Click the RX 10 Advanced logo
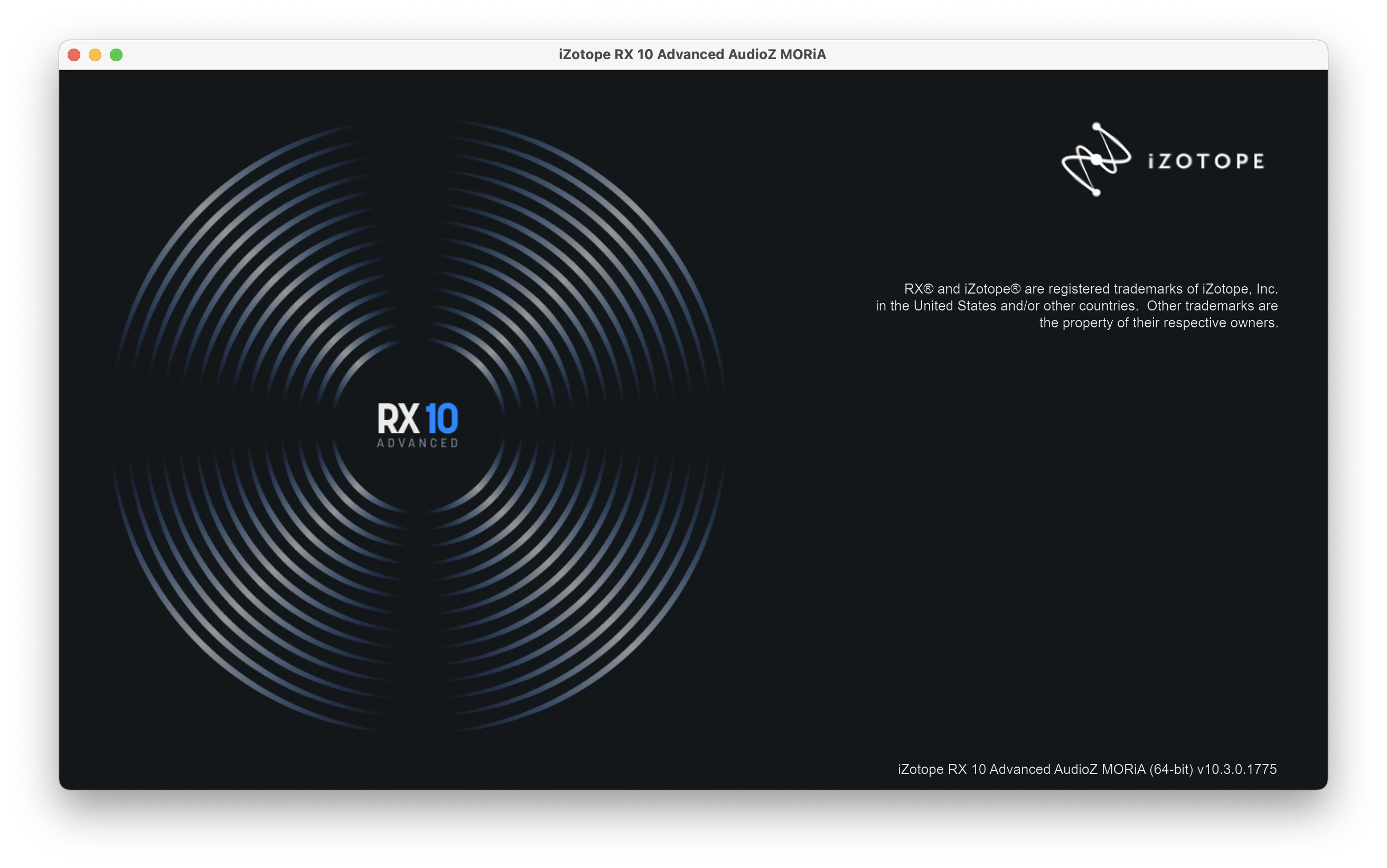Screen dimensions: 1387x868 (418, 425)
